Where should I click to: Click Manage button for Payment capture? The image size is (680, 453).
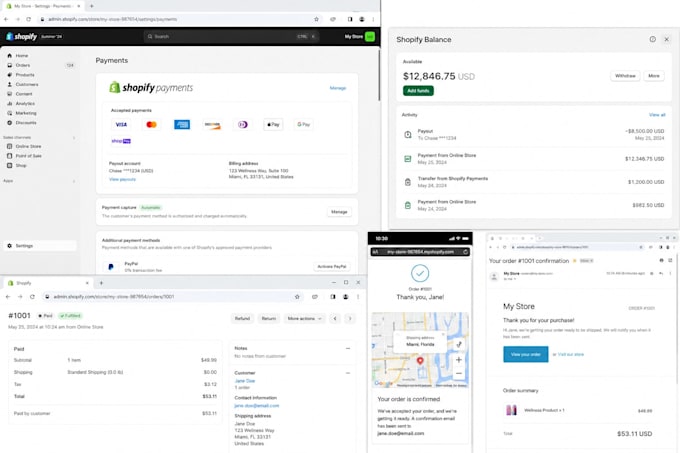[339, 212]
